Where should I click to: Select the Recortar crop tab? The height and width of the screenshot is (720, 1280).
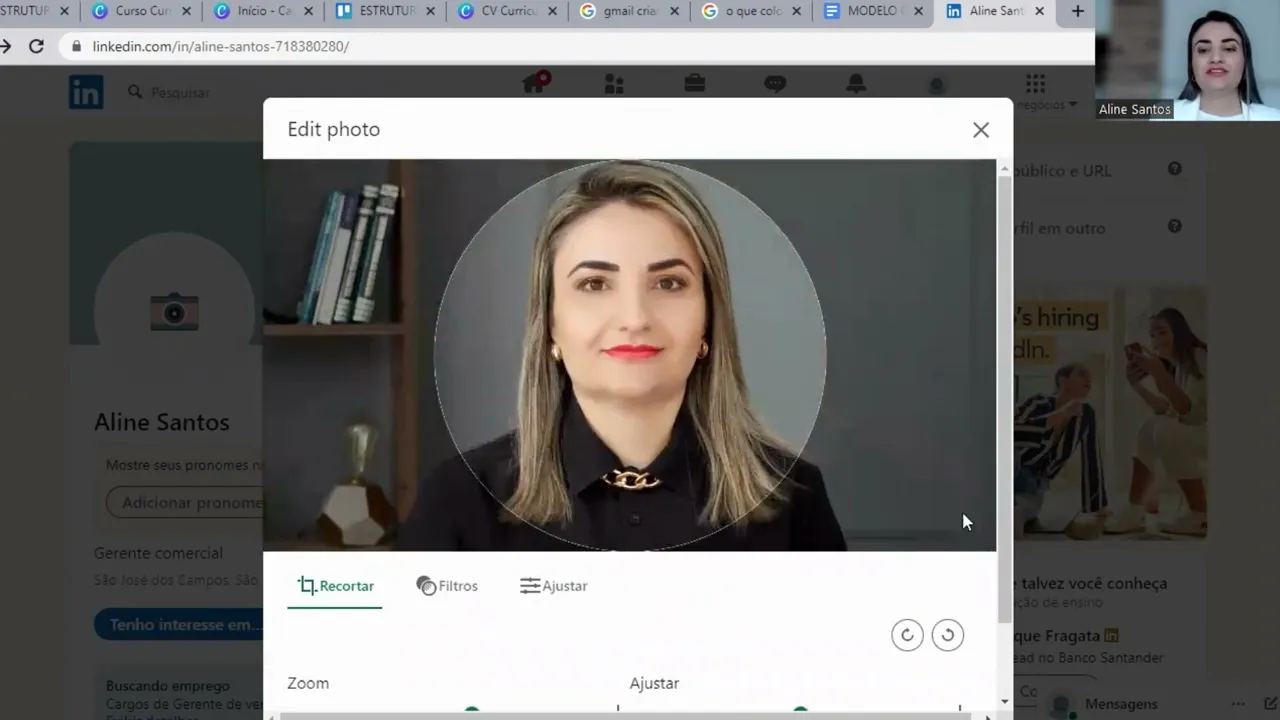tap(336, 586)
